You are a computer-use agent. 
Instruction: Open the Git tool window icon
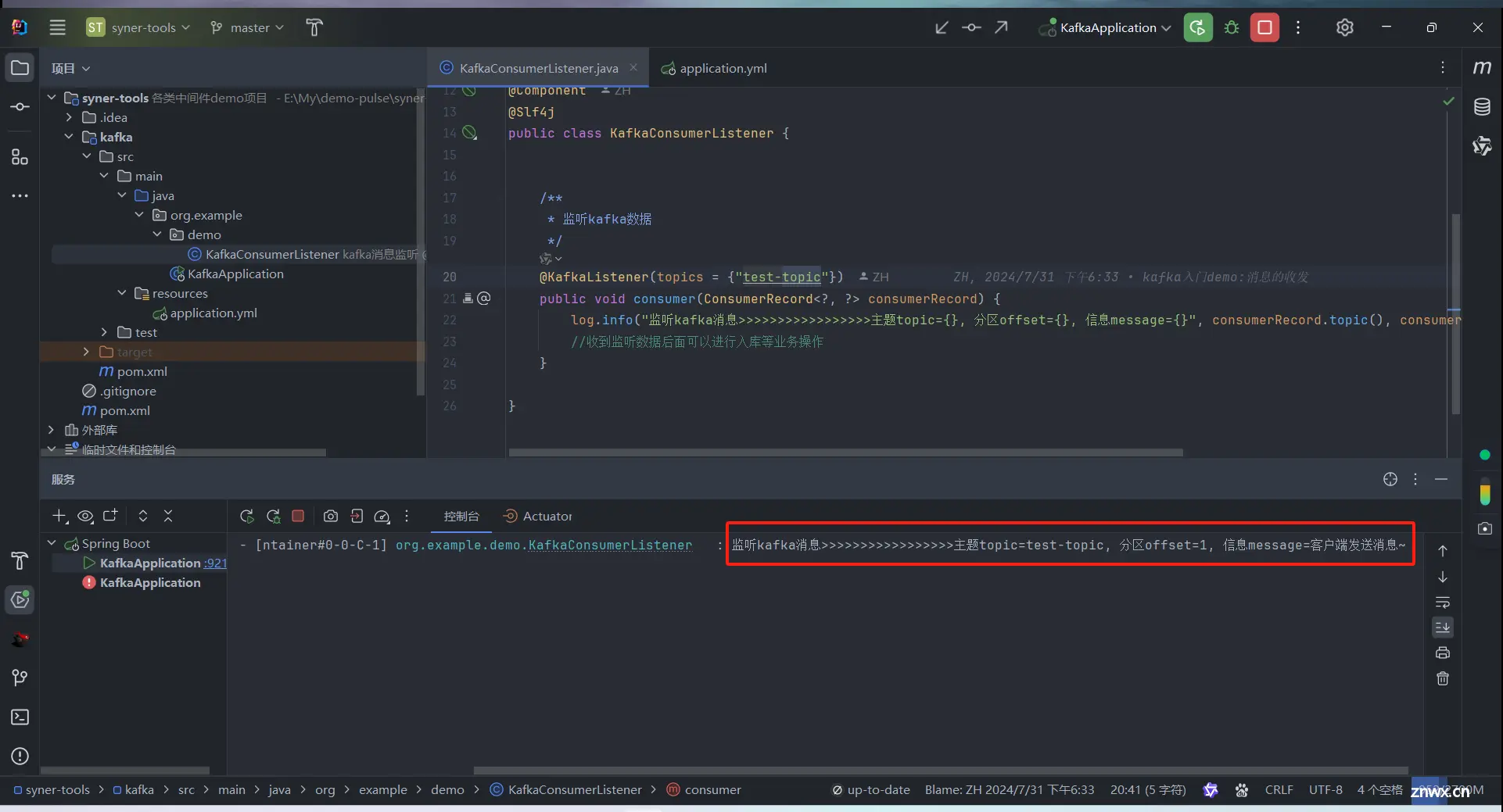[x=20, y=678]
